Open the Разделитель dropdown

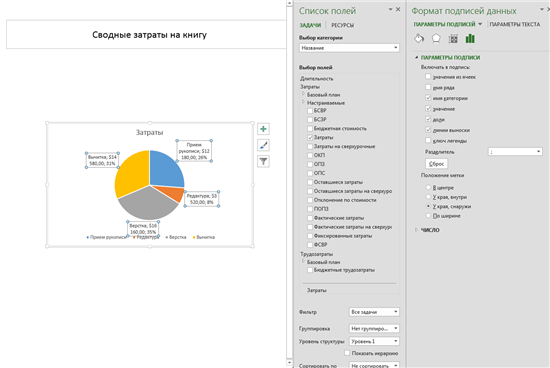(515, 152)
